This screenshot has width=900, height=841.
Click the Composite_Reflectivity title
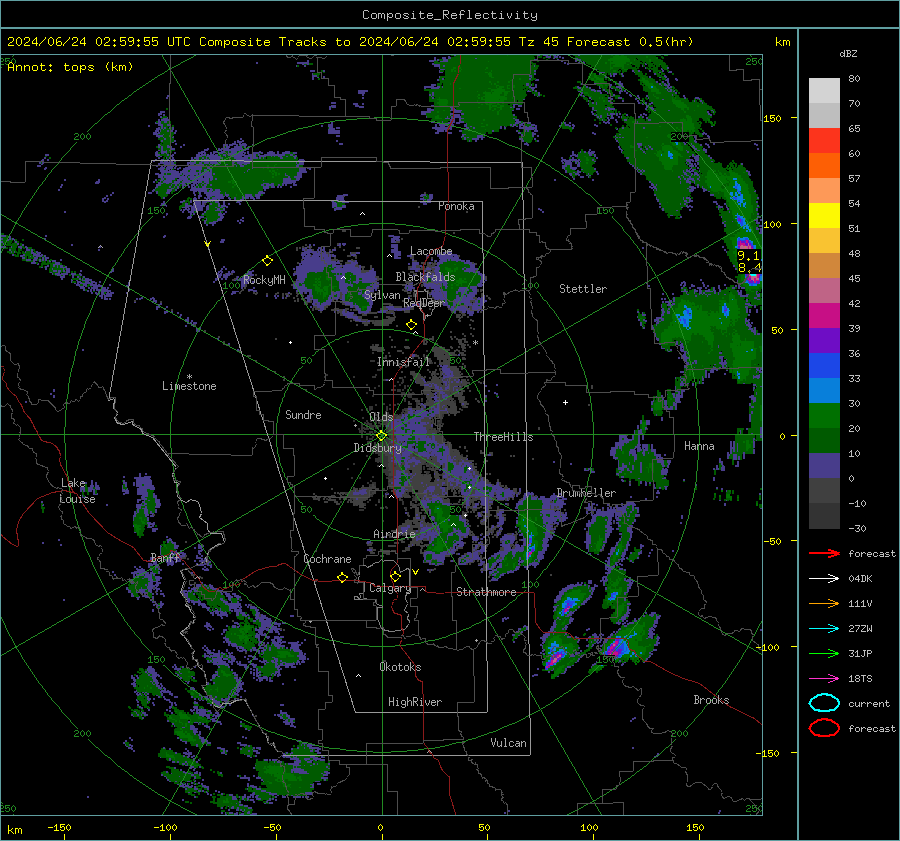point(450,15)
